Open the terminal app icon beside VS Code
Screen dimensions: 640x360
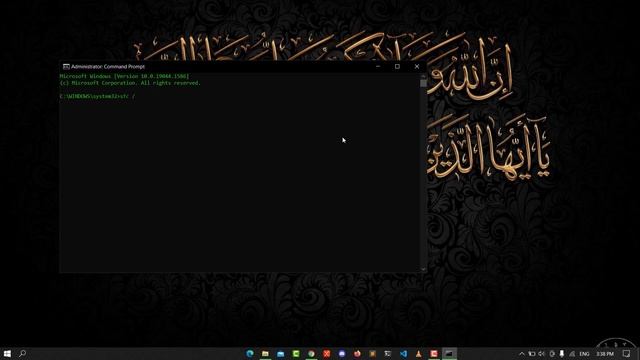388,353
